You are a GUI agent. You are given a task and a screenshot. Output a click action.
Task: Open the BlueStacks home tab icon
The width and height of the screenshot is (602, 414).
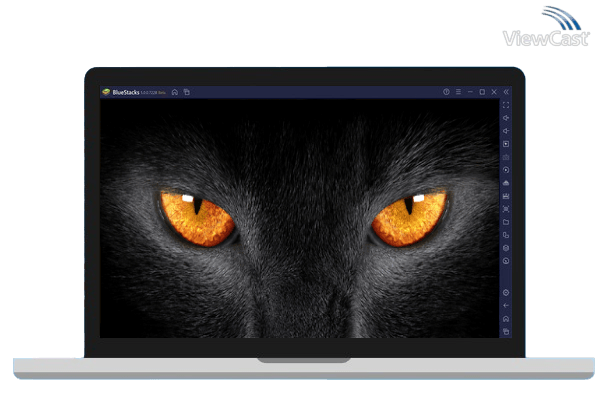175,92
